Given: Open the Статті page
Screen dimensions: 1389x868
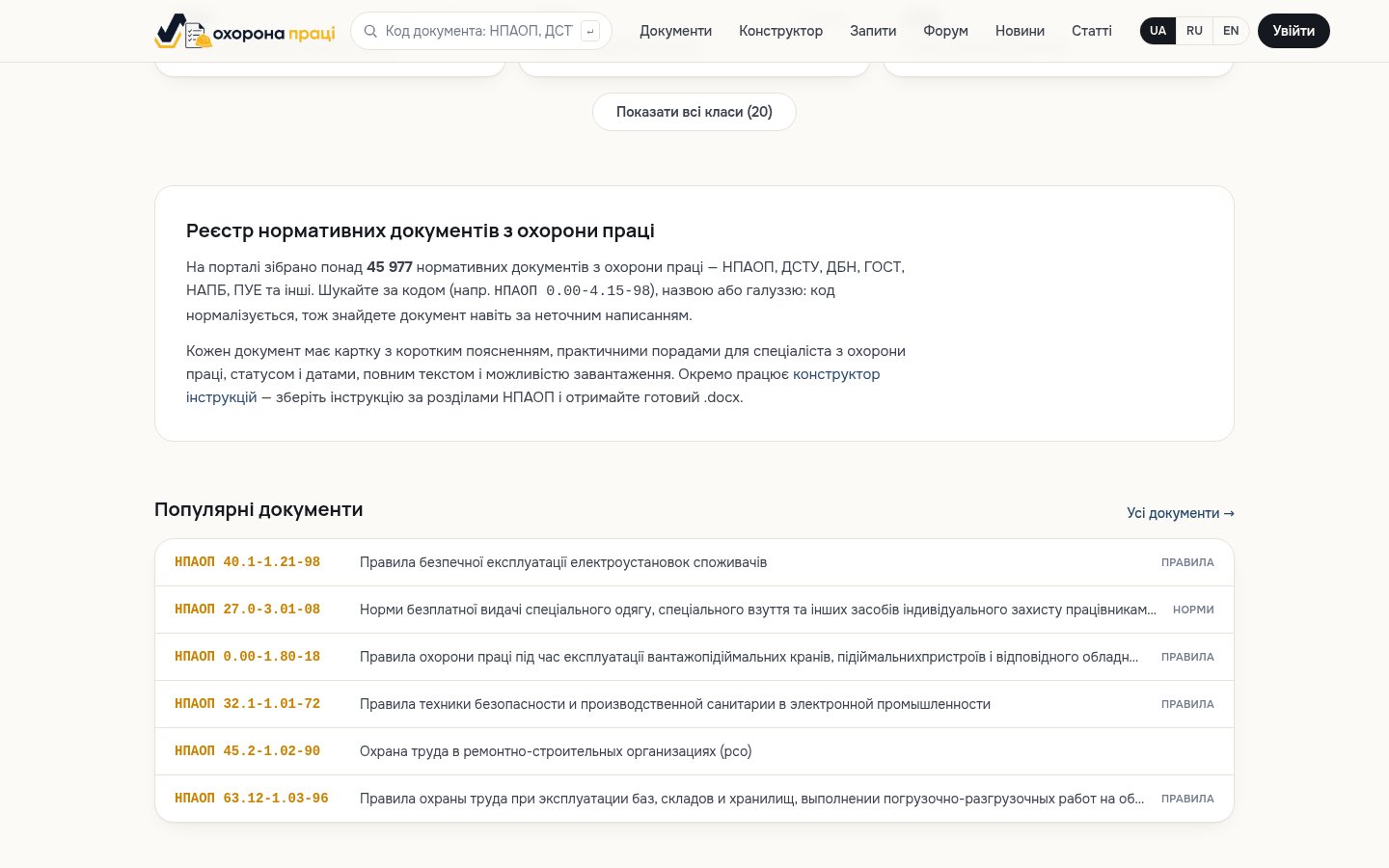Looking at the screenshot, I should (1091, 31).
